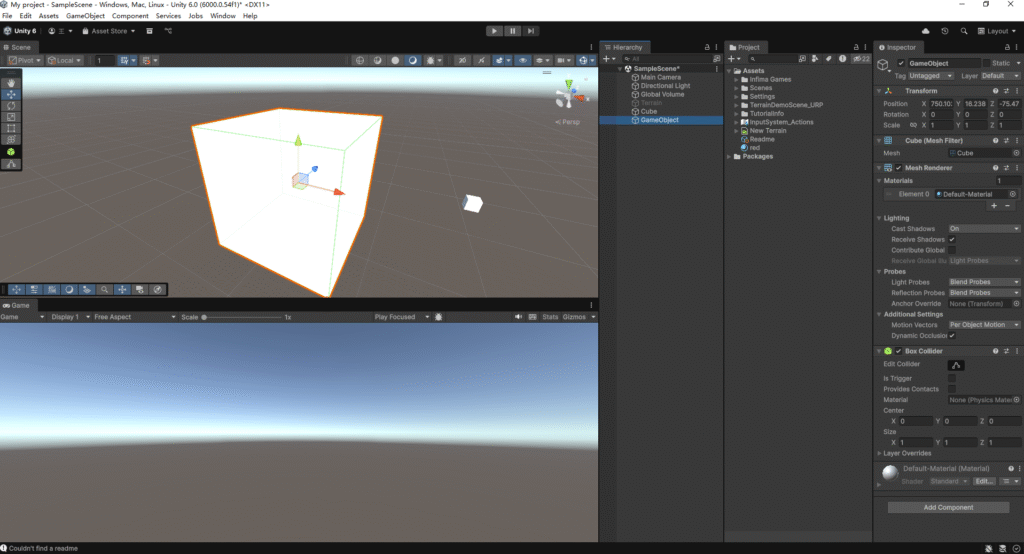Expand the Packages folder in Project

pos(729,157)
